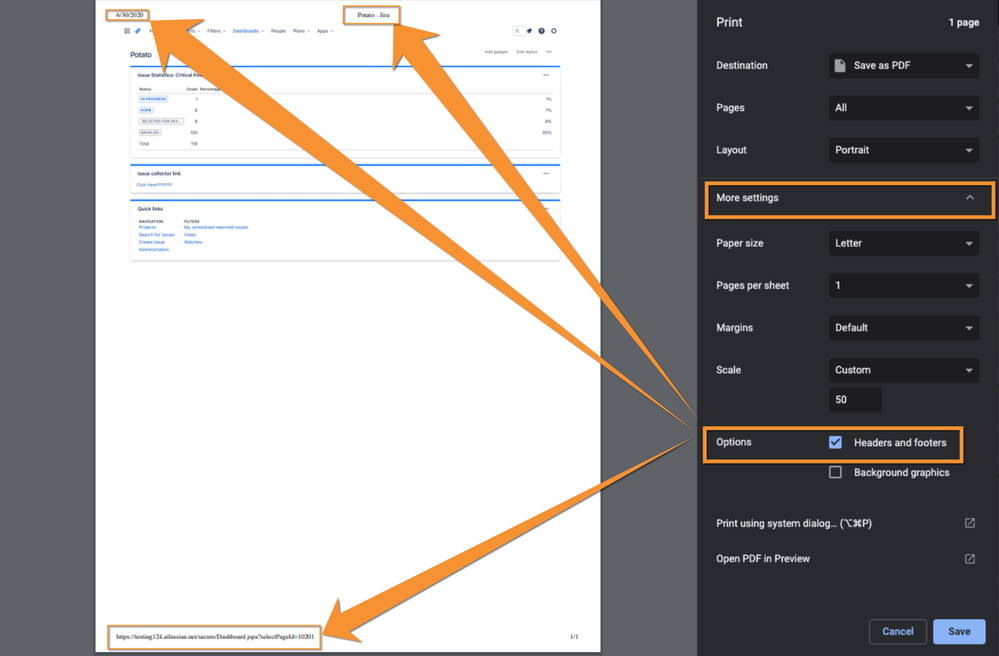Click the Administration quick link
Image resolution: width=999 pixels, height=656 pixels.
[154, 250]
